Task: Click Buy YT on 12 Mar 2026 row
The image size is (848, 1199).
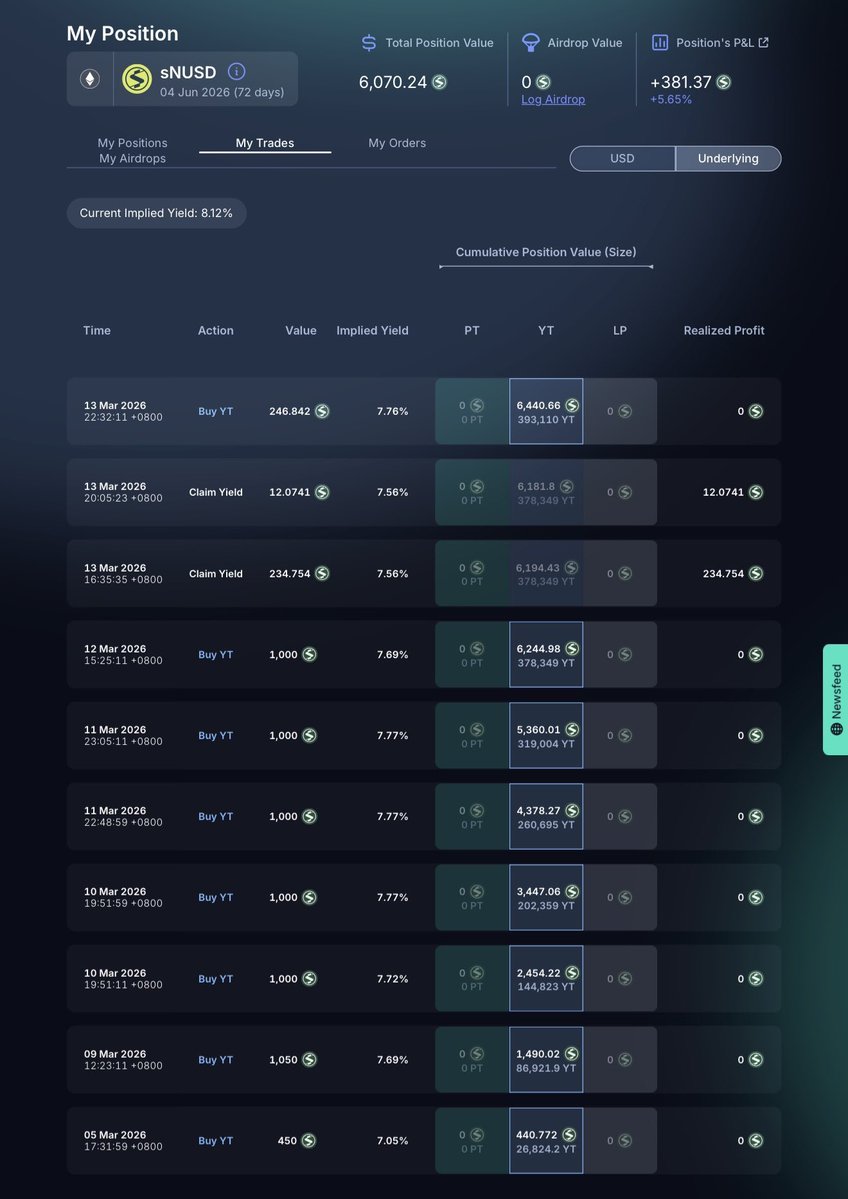Action: pos(216,655)
